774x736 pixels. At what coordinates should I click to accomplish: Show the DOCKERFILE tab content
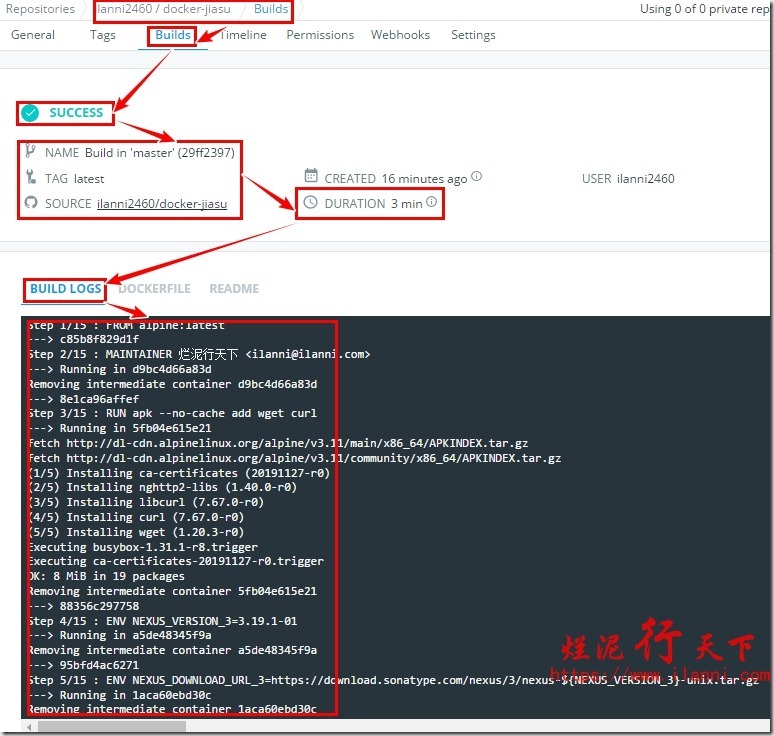(x=155, y=289)
